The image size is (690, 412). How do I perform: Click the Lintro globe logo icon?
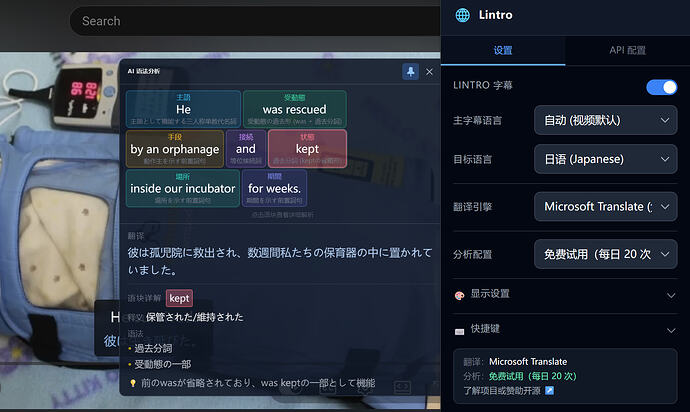point(462,15)
